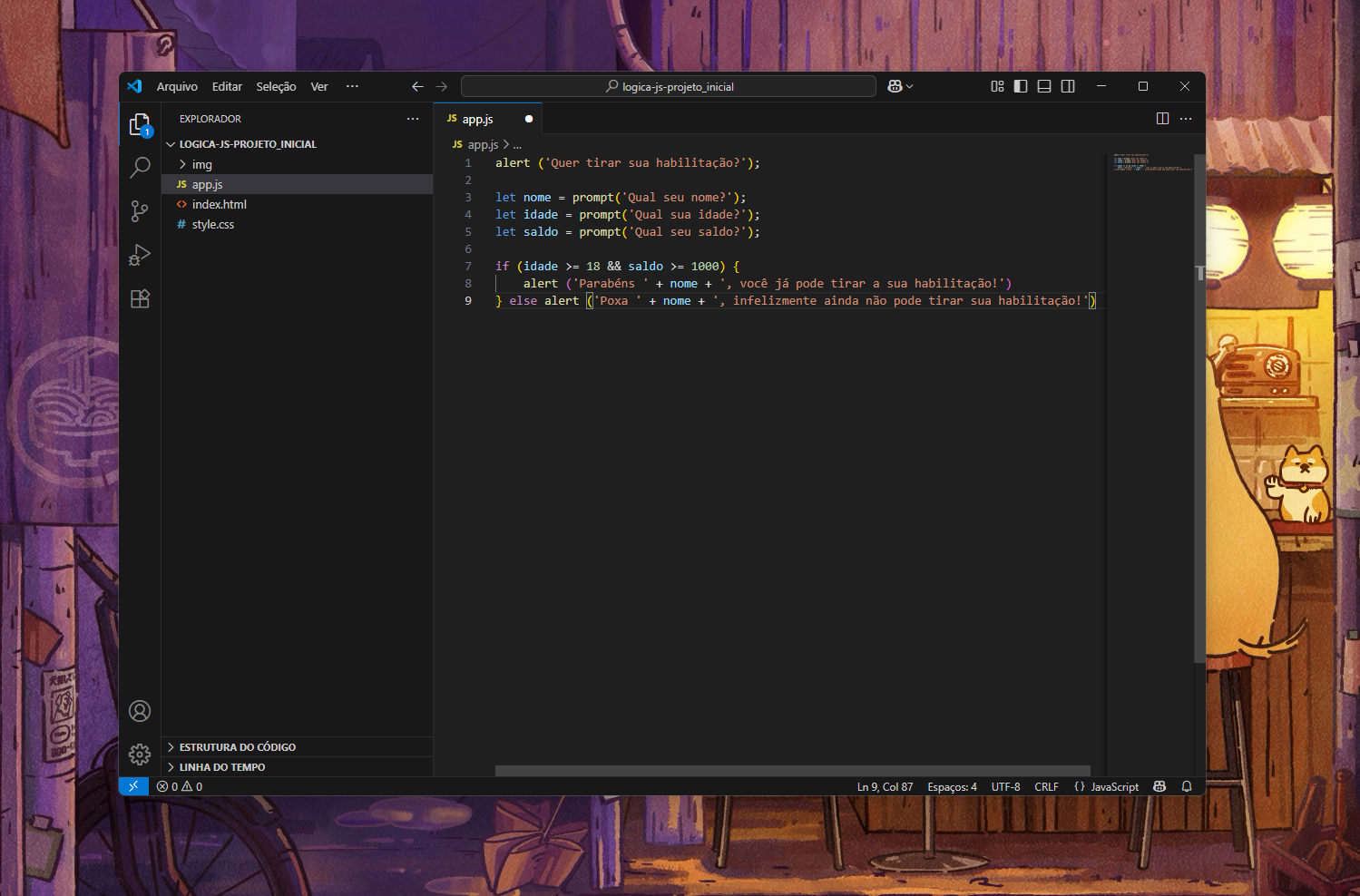Open style.css in file explorer
Image resolution: width=1360 pixels, height=896 pixels.
tap(297, 224)
